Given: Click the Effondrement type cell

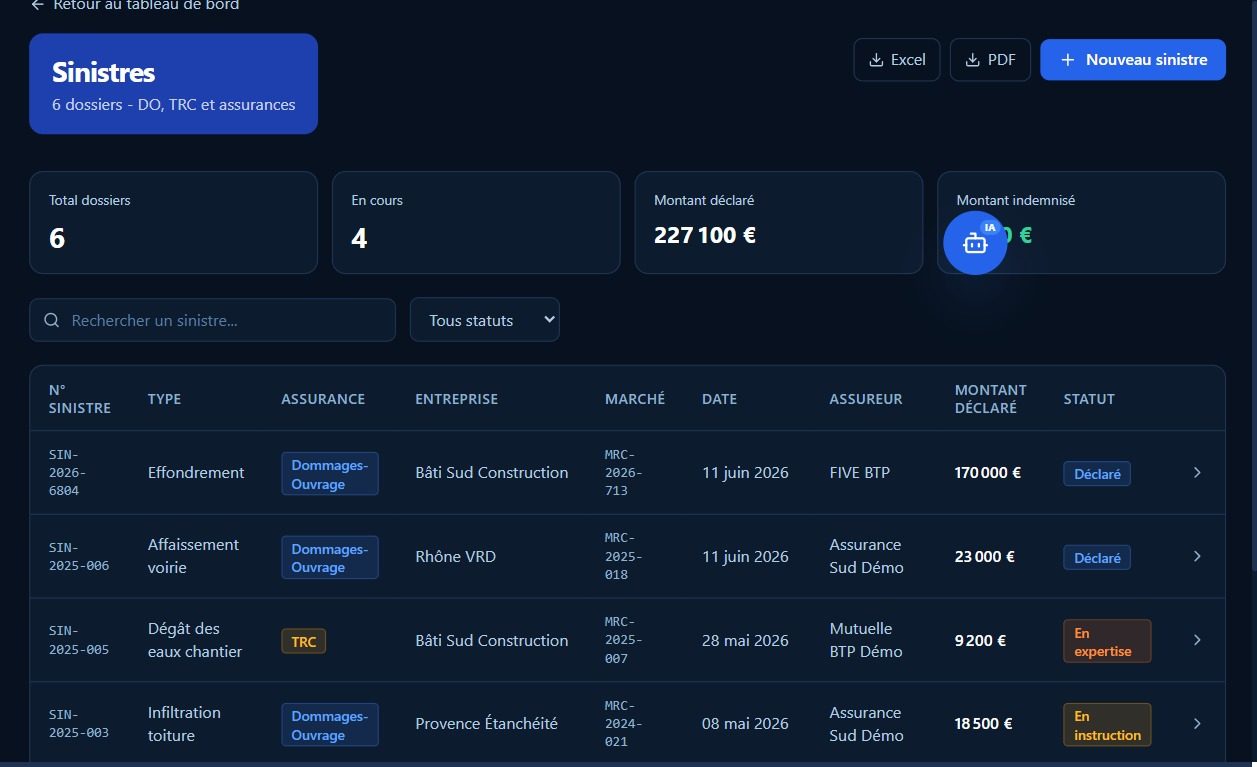Looking at the screenshot, I should pyautogui.click(x=196, y=472).
